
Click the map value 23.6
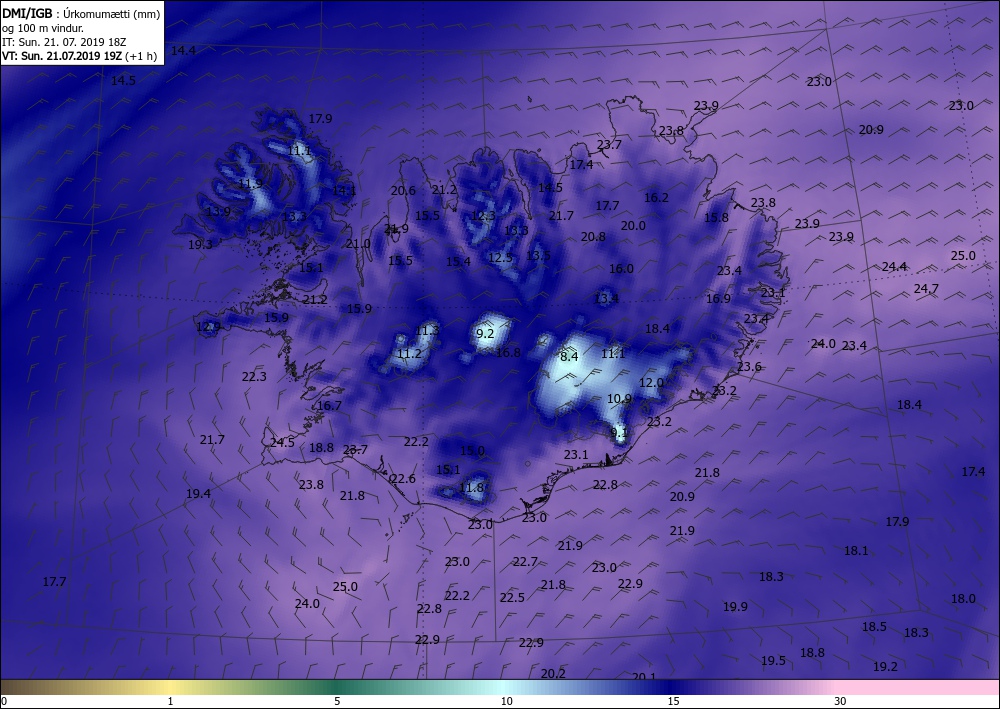tap(749, 367)
